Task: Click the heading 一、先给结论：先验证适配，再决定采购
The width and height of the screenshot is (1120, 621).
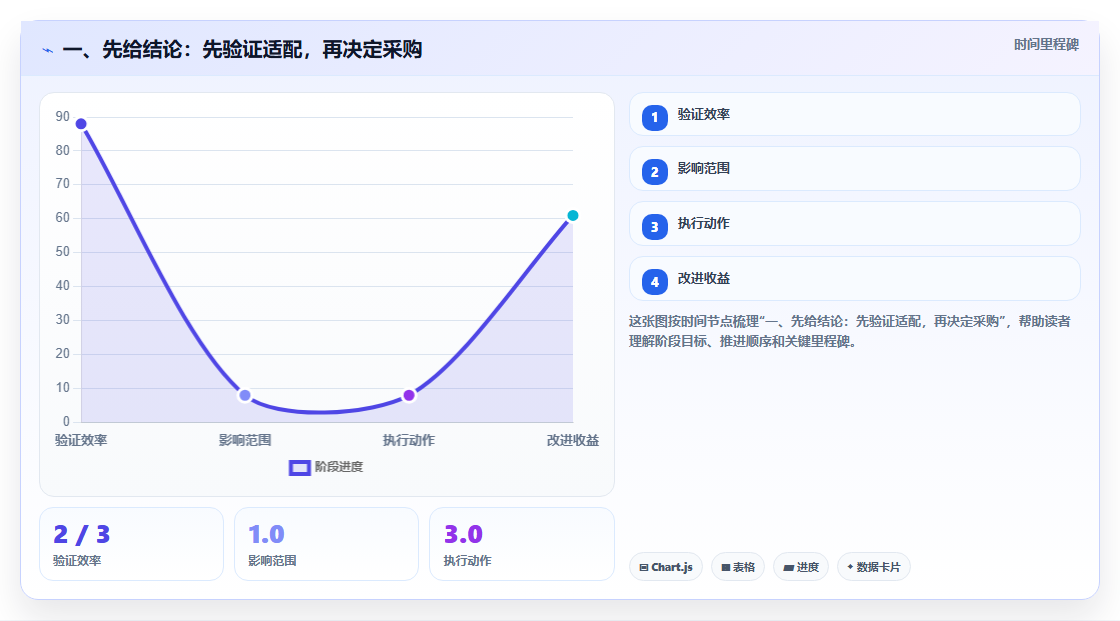Action: click(x=242, y=50)
